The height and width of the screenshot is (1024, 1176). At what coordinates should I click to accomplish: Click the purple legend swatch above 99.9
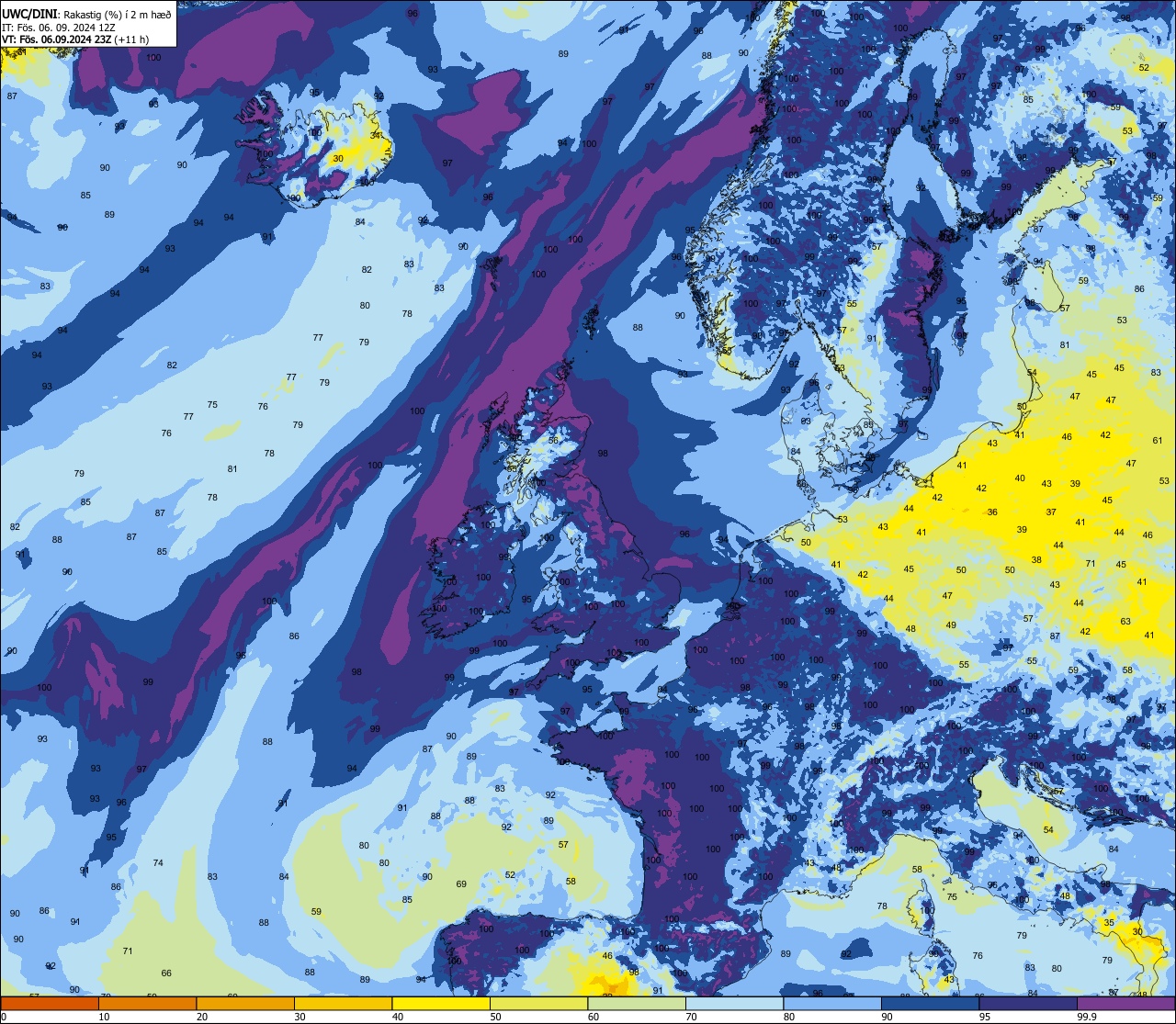tap(1125, 1003)
